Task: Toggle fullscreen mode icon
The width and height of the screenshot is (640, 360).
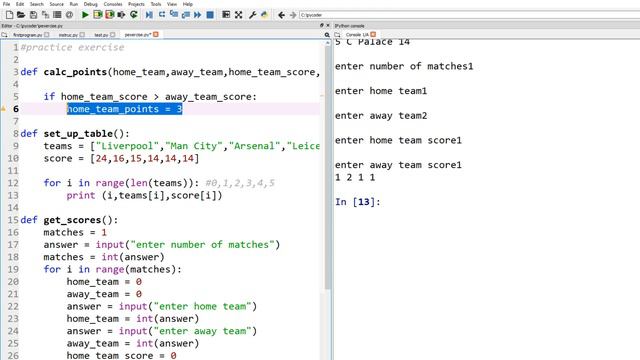Action: (238, 15)
